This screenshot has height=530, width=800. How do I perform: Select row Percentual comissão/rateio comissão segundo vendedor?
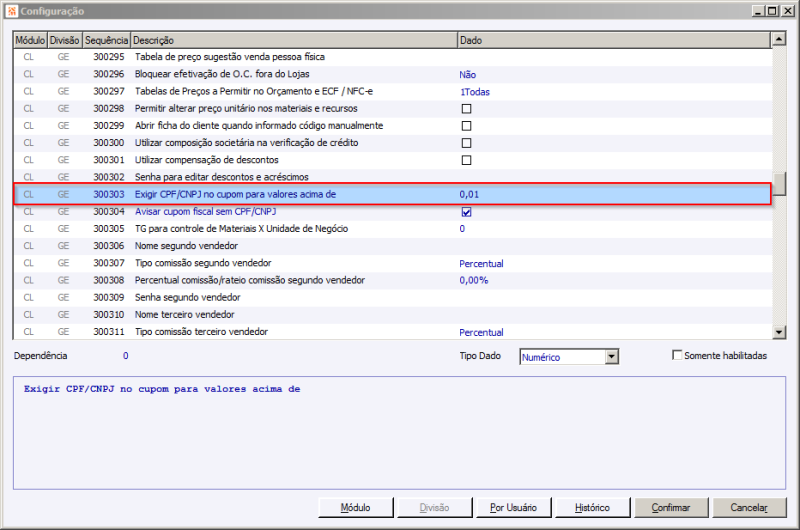tap(392, 281)
